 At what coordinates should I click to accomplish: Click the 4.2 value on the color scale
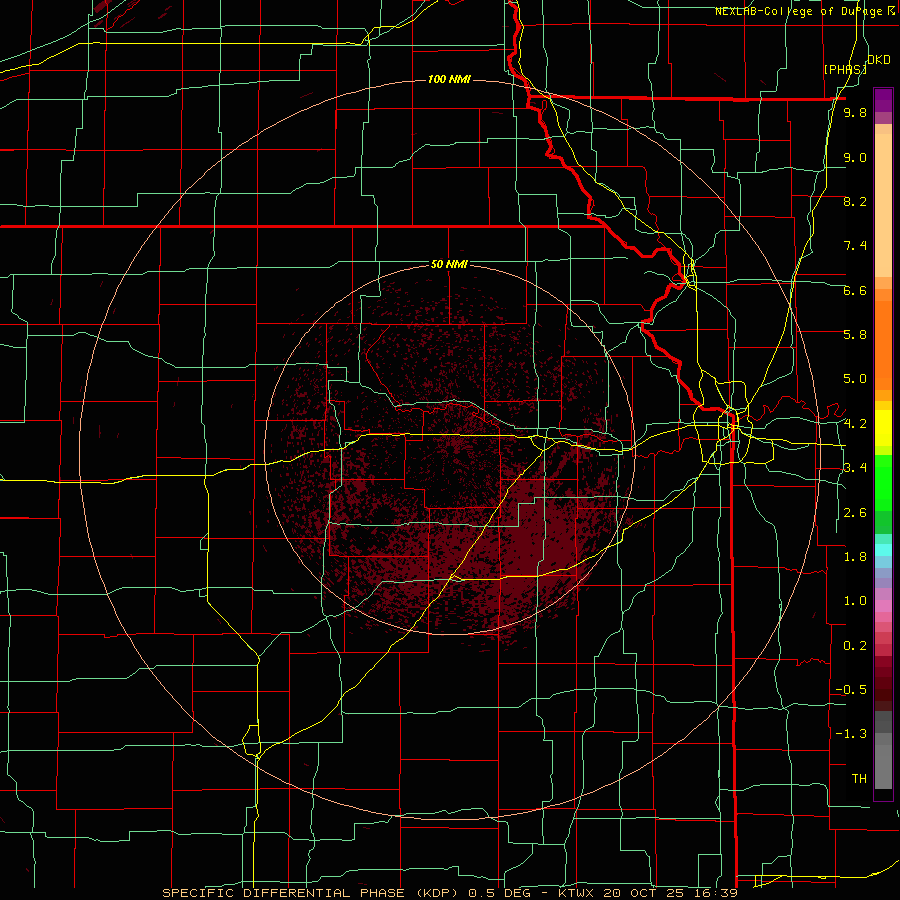point(855,423)
